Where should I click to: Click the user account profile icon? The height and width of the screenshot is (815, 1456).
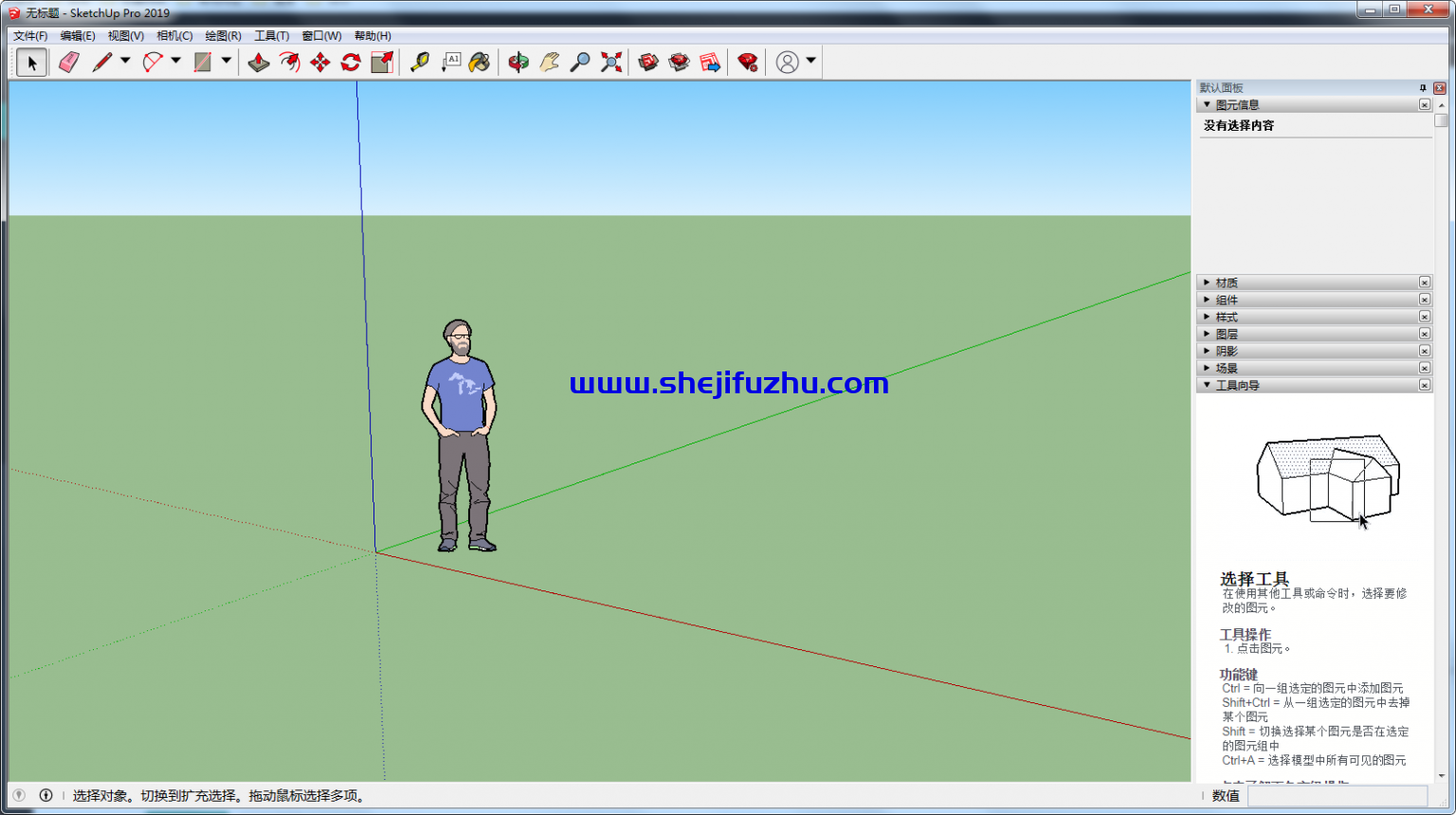787,63
